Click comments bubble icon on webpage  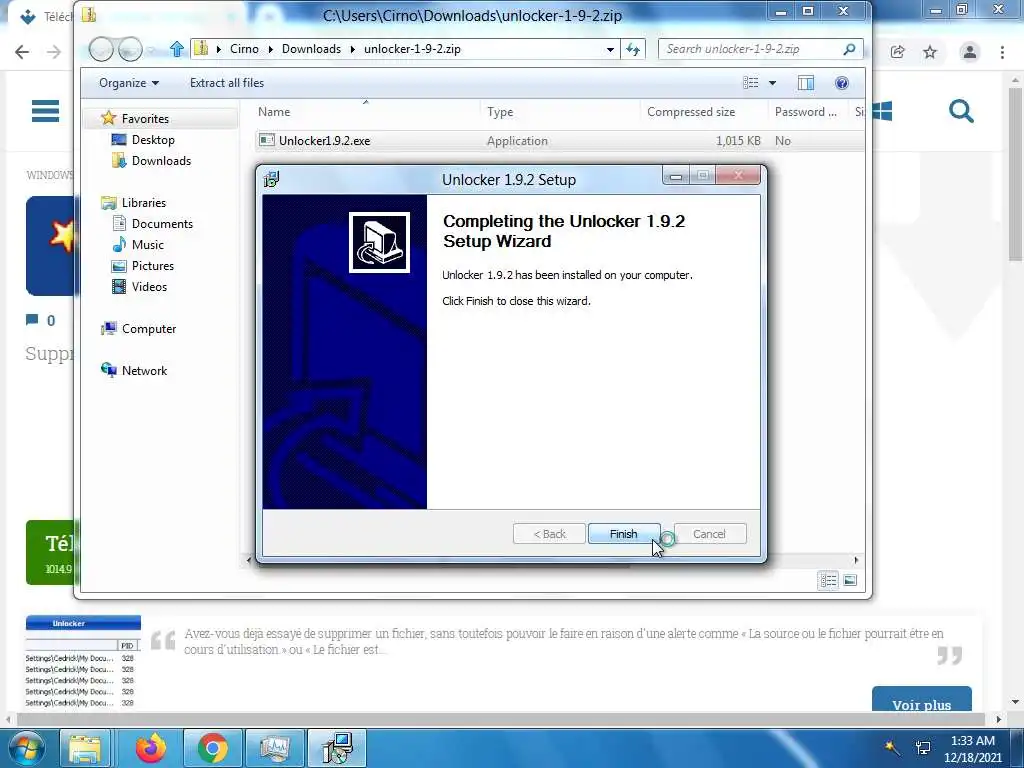coord(32,320)
